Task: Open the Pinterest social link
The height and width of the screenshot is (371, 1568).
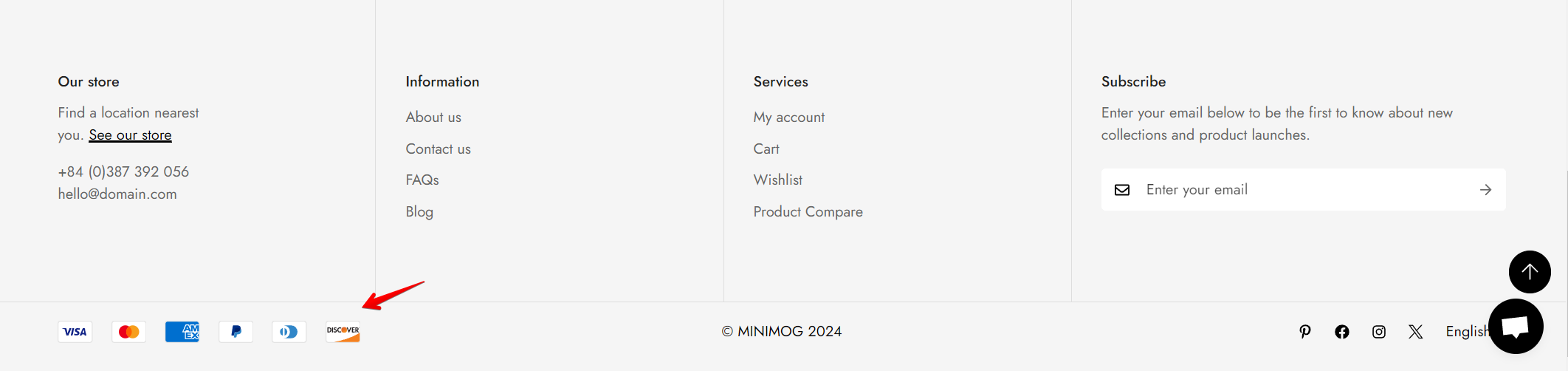Action: pos(1305,332)
